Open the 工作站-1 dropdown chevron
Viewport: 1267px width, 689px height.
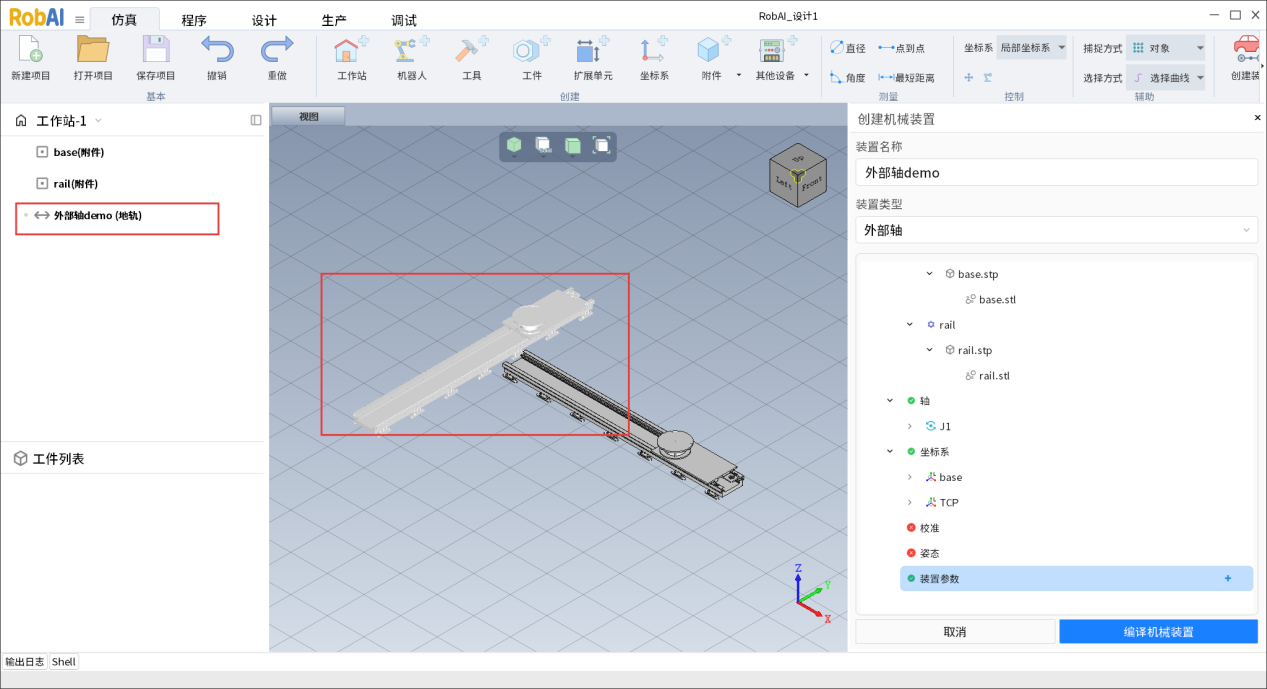pos(98,121)
